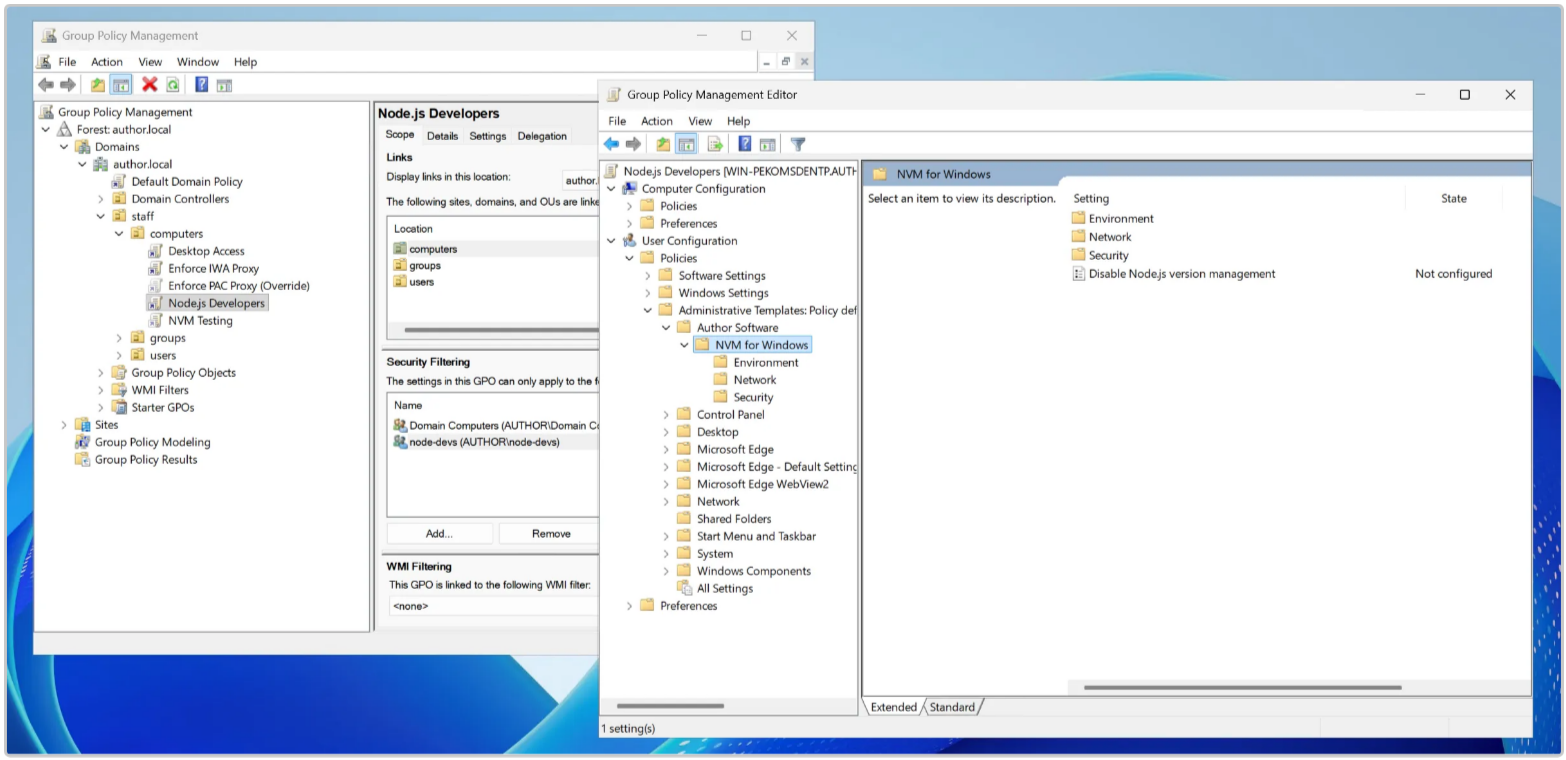Expand the Windows Components folder
The width and height of the screenshot is (1566, 760).
(x=667, y=571)
